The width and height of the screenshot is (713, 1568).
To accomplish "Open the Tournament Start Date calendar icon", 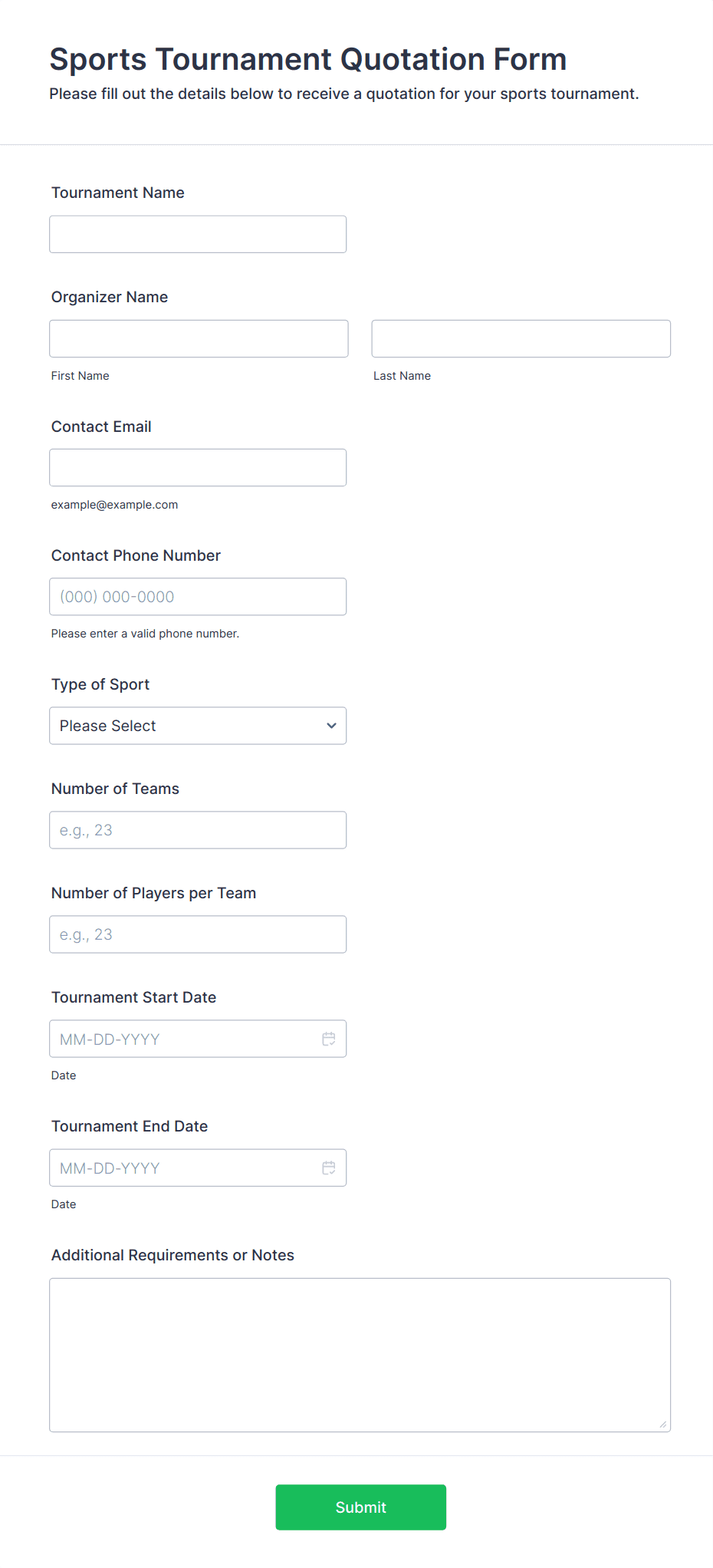I will click(x=329, y=1039).
